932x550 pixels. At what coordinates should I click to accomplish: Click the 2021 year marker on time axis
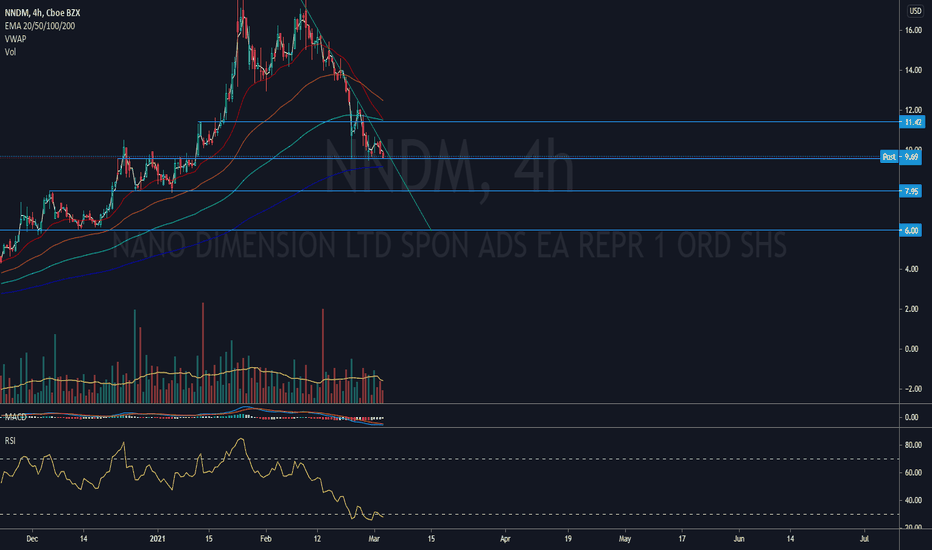pyautogui.click(x=158, y=539)
